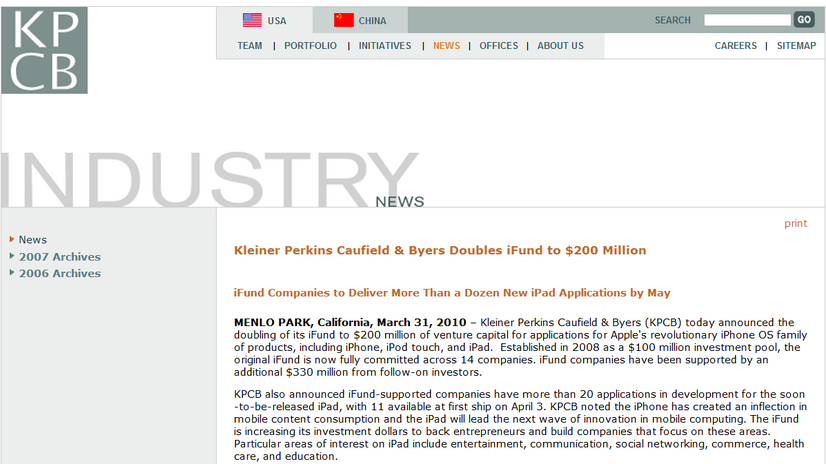
Task: Switch to the USA site tab
Action: [x=264, y=21]
